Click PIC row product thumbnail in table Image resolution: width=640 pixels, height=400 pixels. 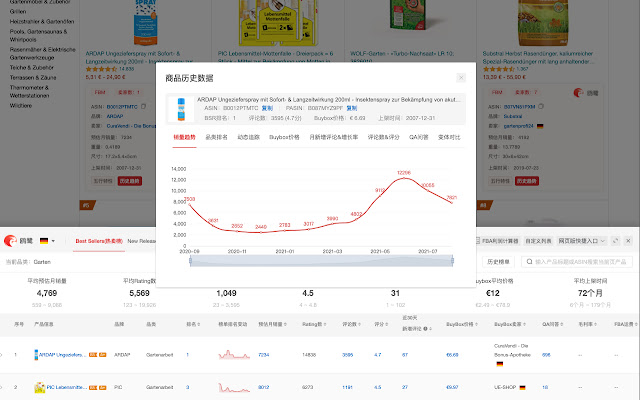point(40,387)
